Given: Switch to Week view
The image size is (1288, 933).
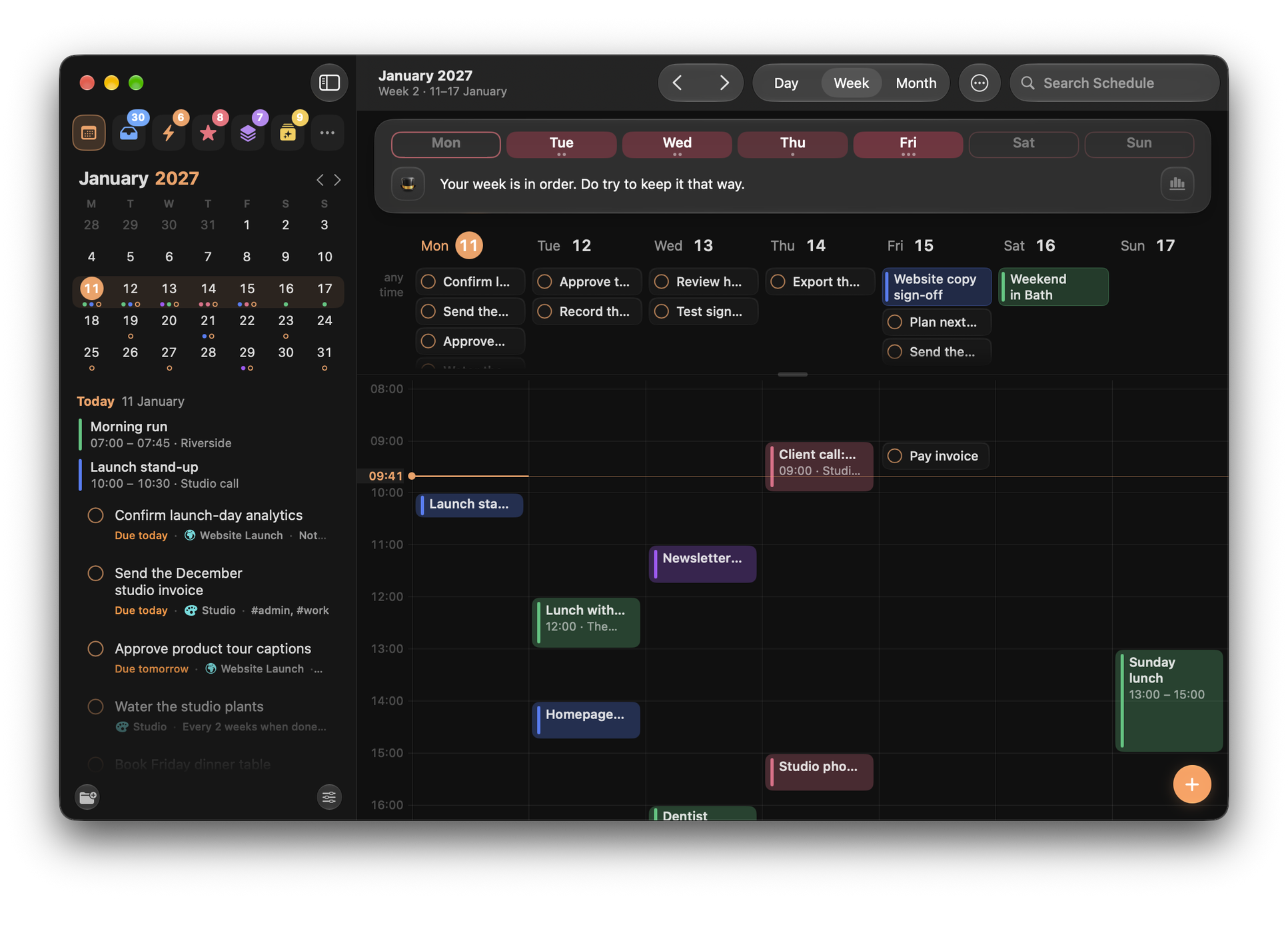Looking at the screenshot, I should pos(851,83).
